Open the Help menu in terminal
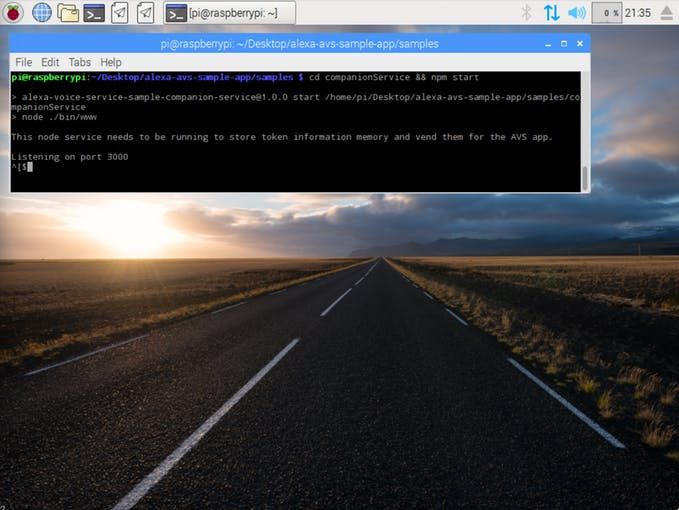This screenshot has height=510, width=679. (x=111, y=62)
